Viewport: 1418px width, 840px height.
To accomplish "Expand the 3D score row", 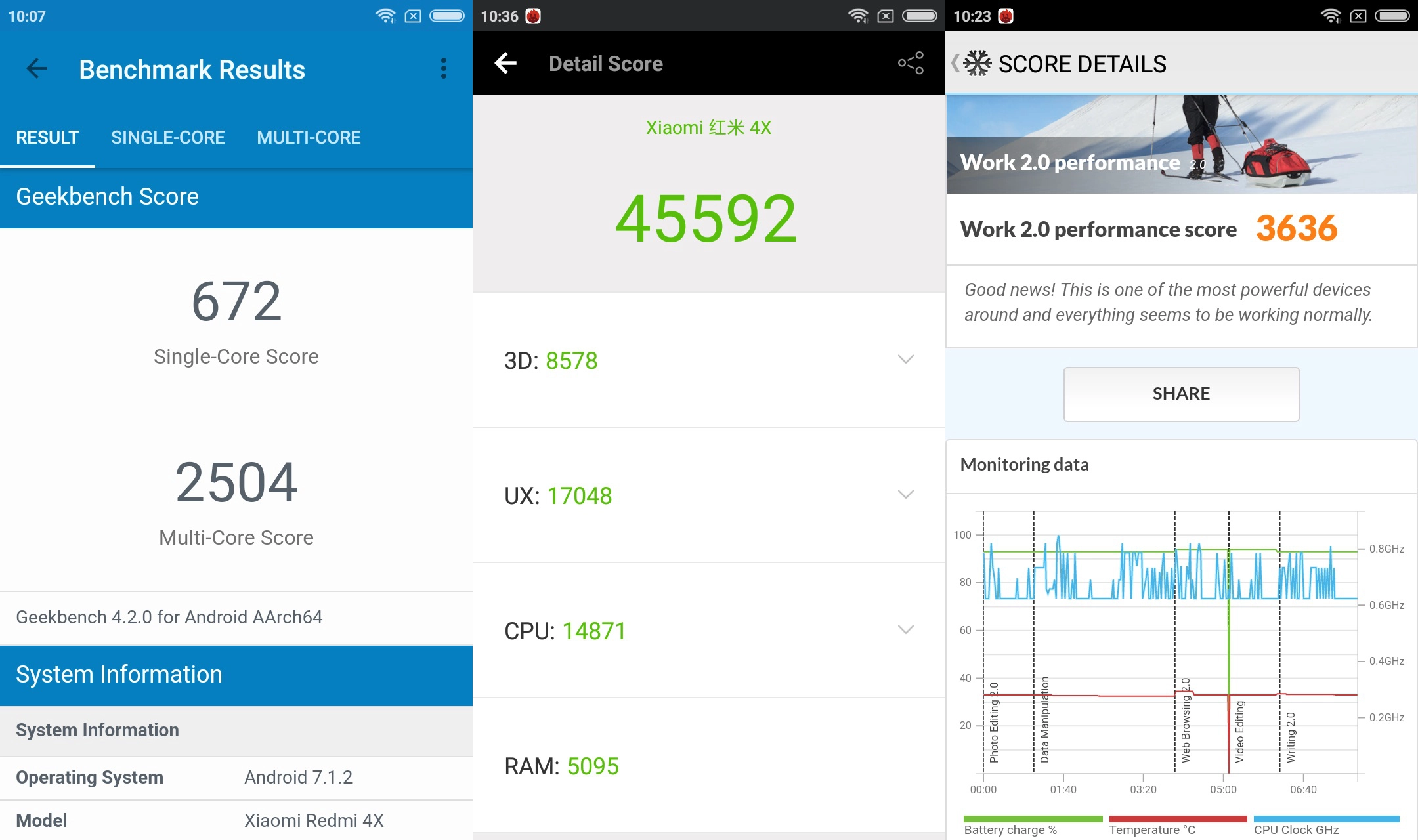I will [x=709, y=360].
